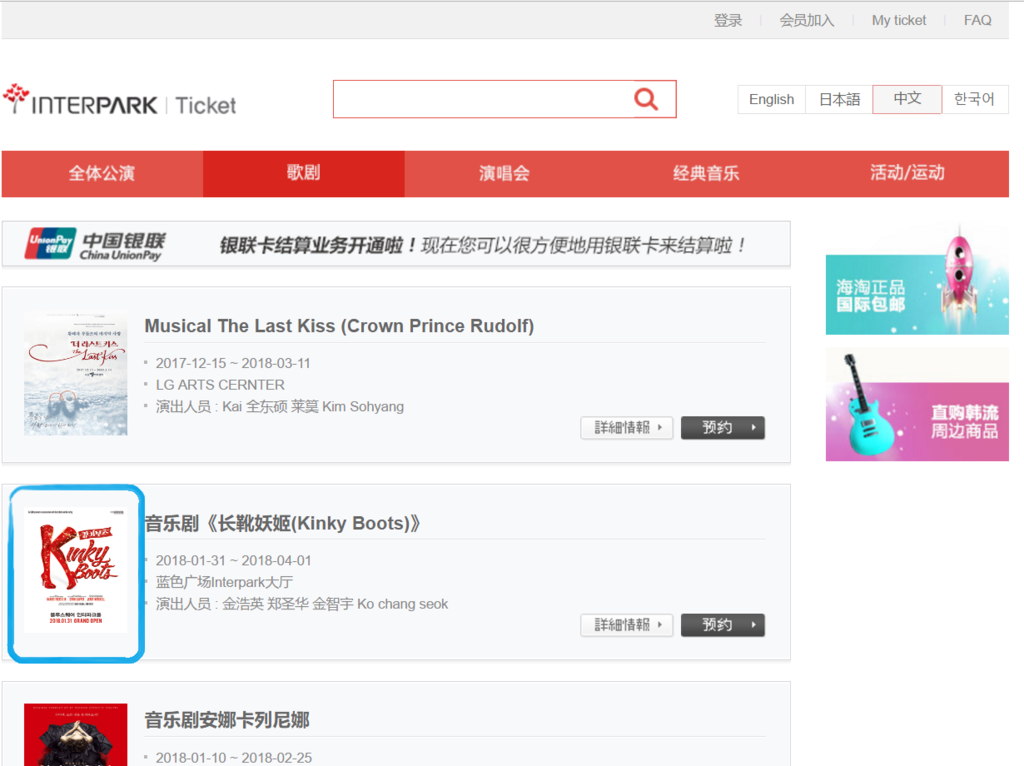
Task: Open the Interpark Ticket logo
Action: point(120,100)
